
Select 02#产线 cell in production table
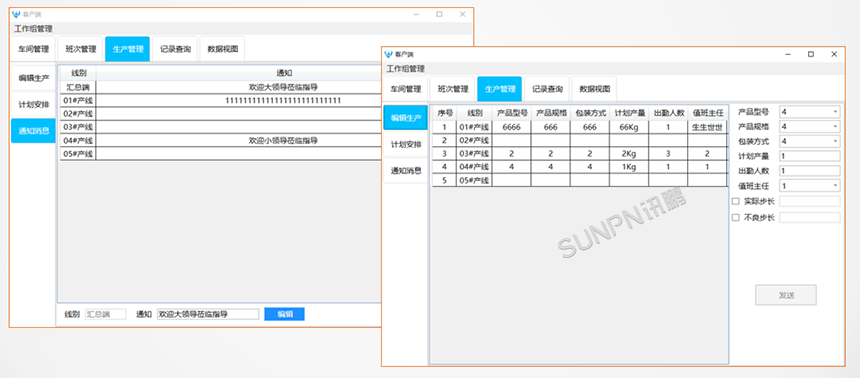pos(474,140)
